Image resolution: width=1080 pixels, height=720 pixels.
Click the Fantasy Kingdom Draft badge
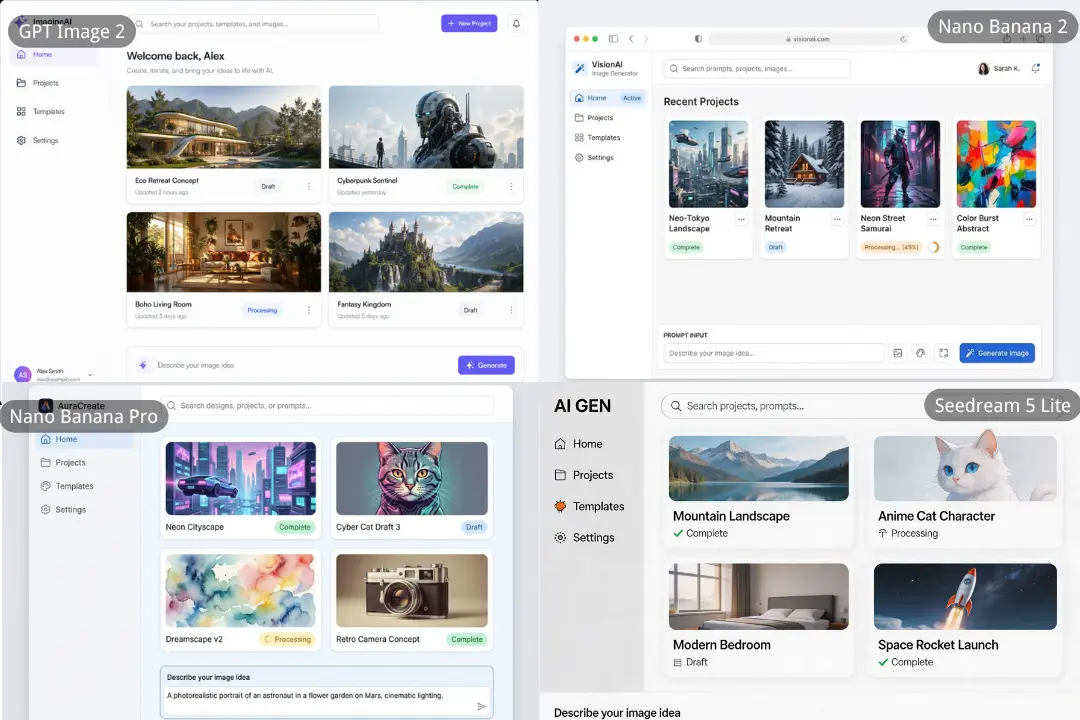(x=470, y=310)
